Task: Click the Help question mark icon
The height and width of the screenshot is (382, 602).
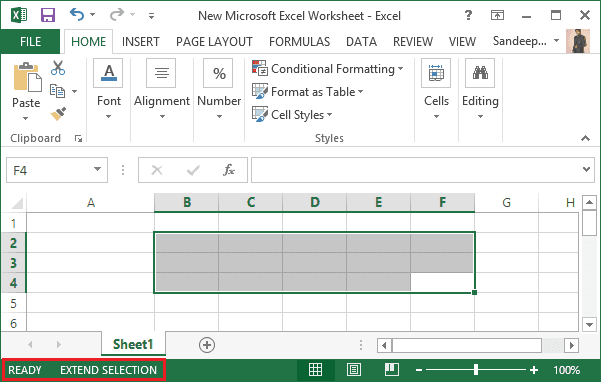Action: tap(468, 15)
